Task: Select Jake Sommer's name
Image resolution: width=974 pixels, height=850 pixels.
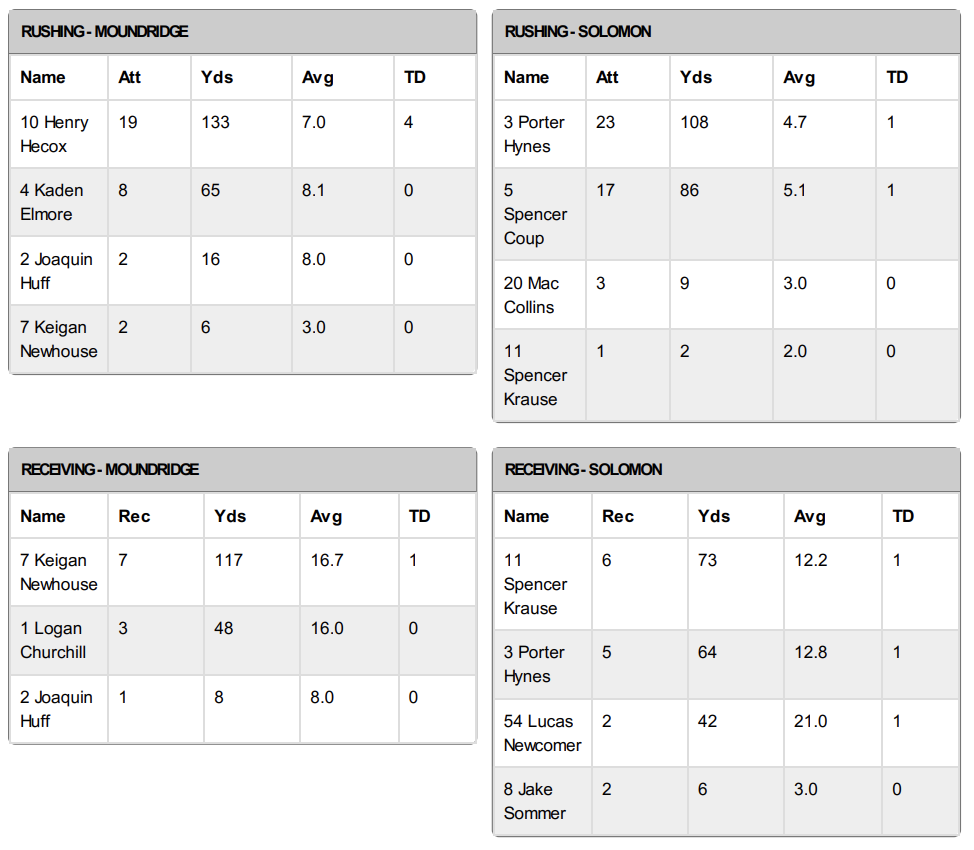Action: click(535, 801)
